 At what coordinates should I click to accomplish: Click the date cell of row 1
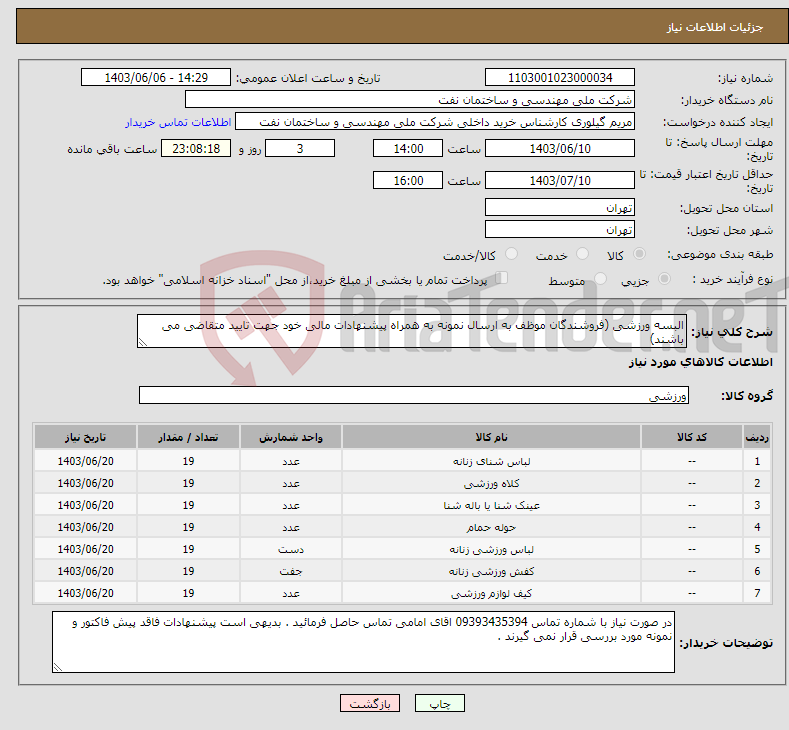[86, 461]
